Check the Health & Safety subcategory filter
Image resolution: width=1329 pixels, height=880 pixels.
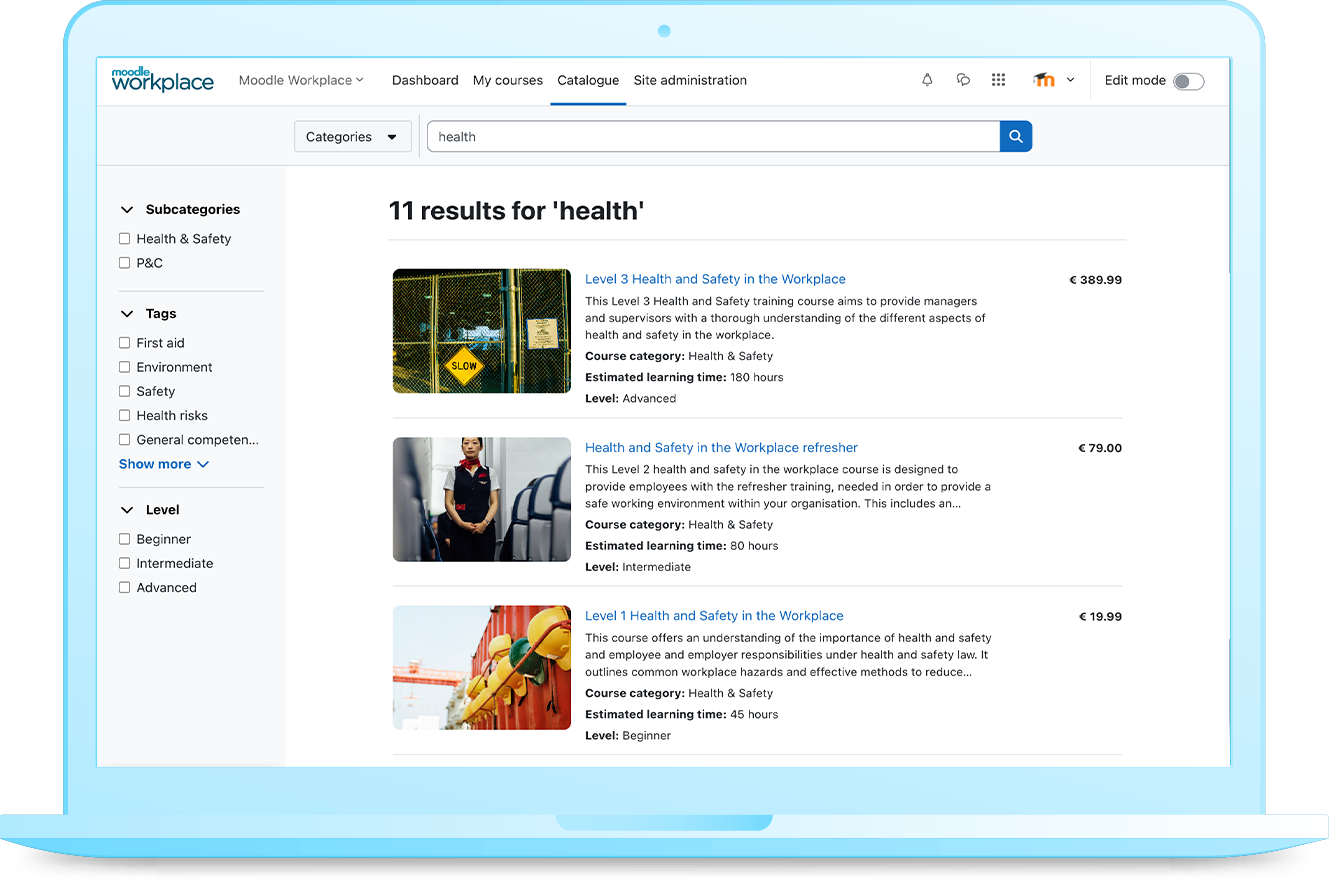(x=124, y=238)
